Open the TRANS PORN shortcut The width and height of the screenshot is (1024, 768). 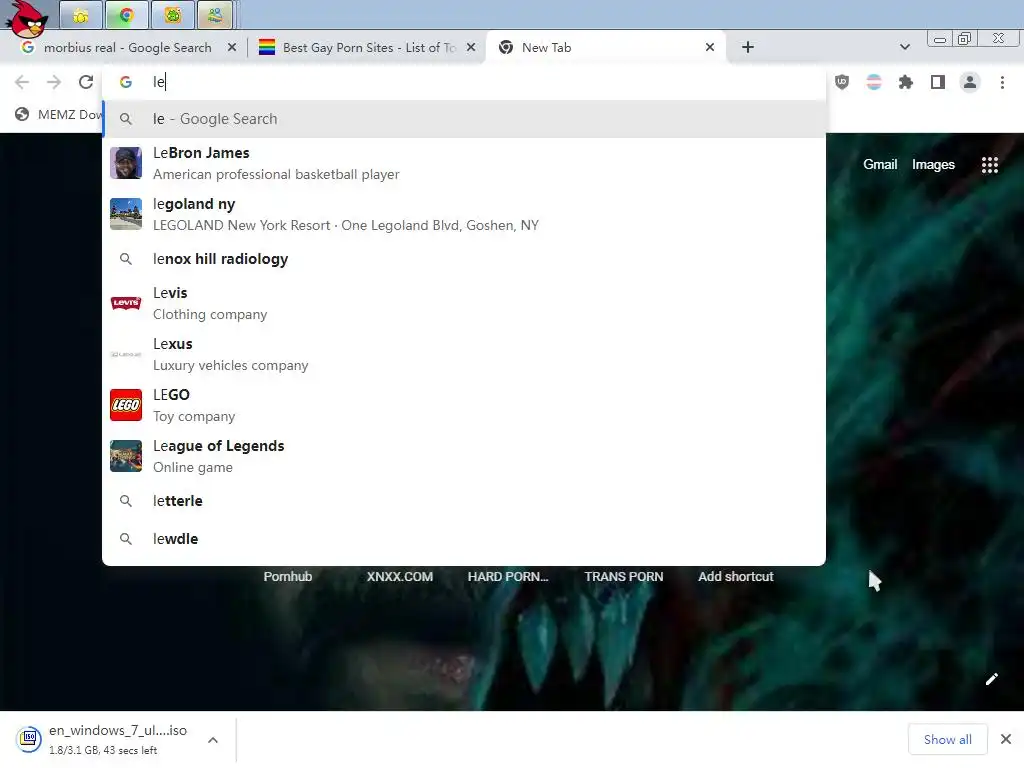[624, 577]
